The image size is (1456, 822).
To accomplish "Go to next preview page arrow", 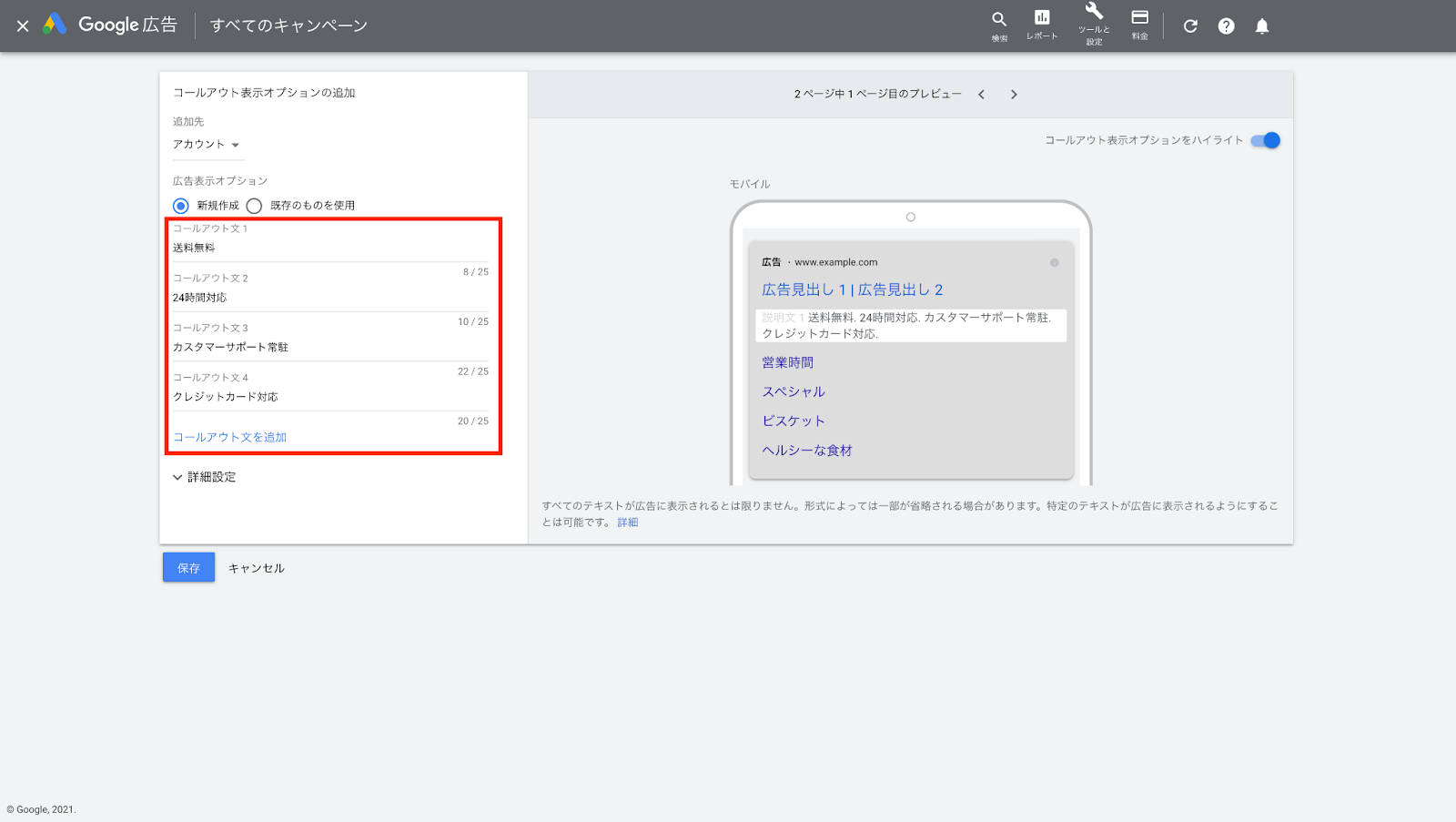I will pos(1014,95).
